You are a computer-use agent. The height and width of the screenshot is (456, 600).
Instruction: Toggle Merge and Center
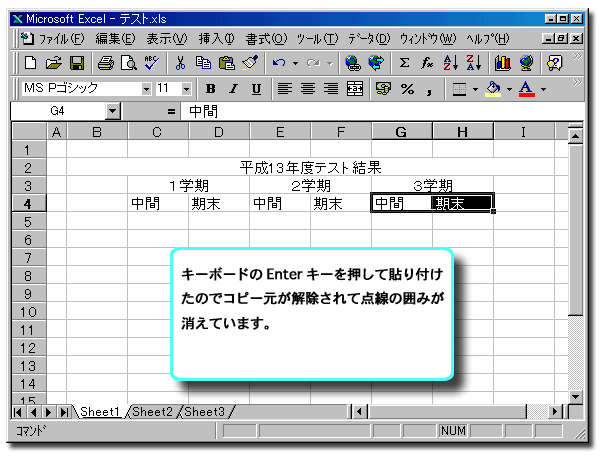click(x=355, y=89)
